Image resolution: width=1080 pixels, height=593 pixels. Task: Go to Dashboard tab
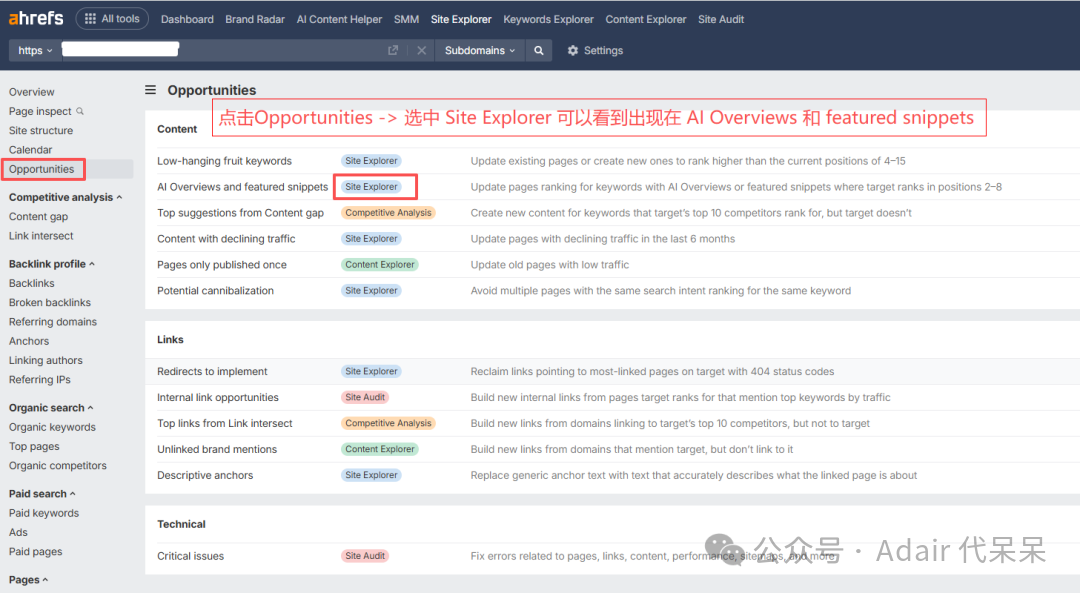[187, 19]
